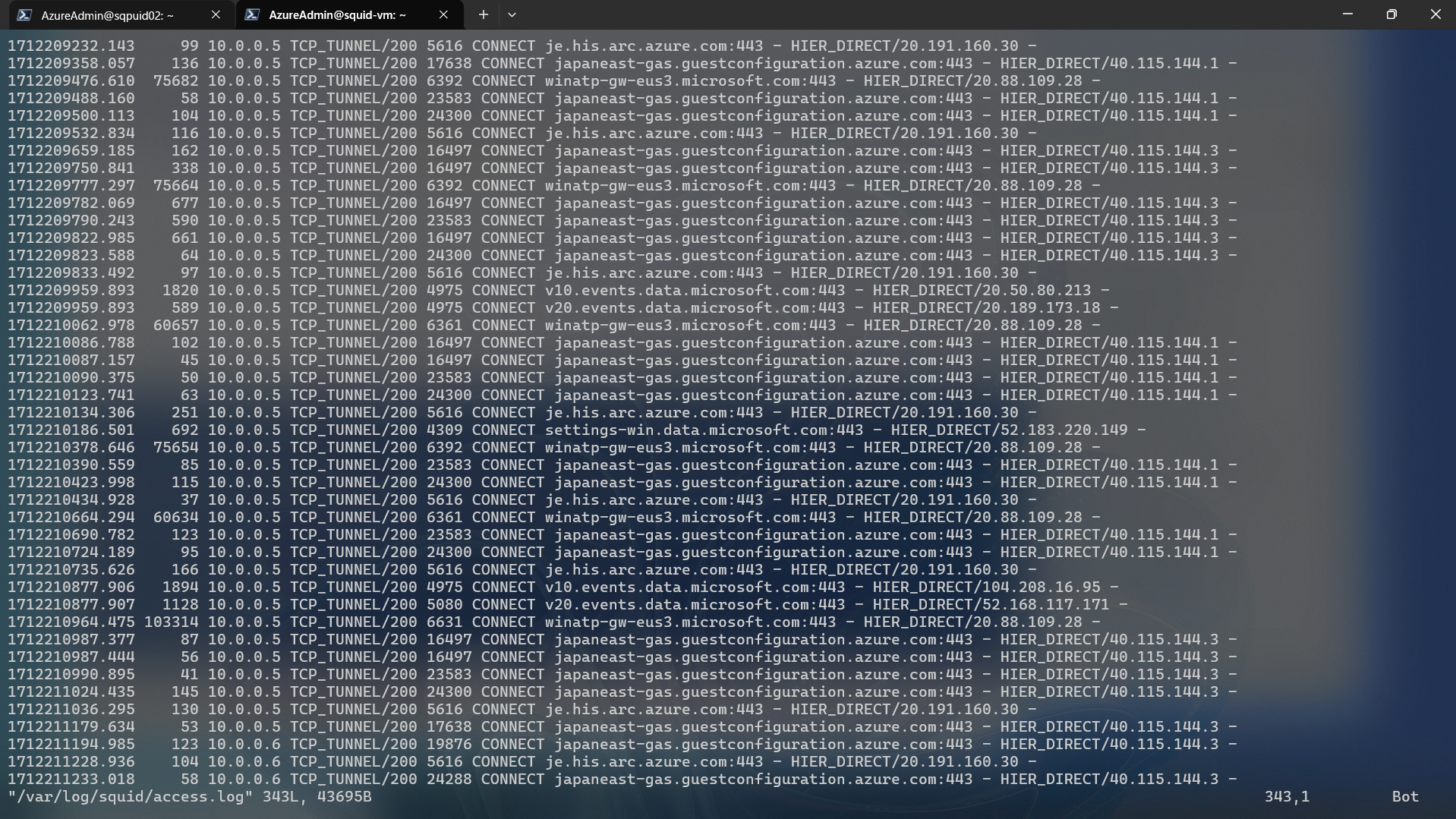The height and width of the screenshot is (819, 1456).
Task: Click byte count 24288 in last row
Action: (x=449, y=780)
